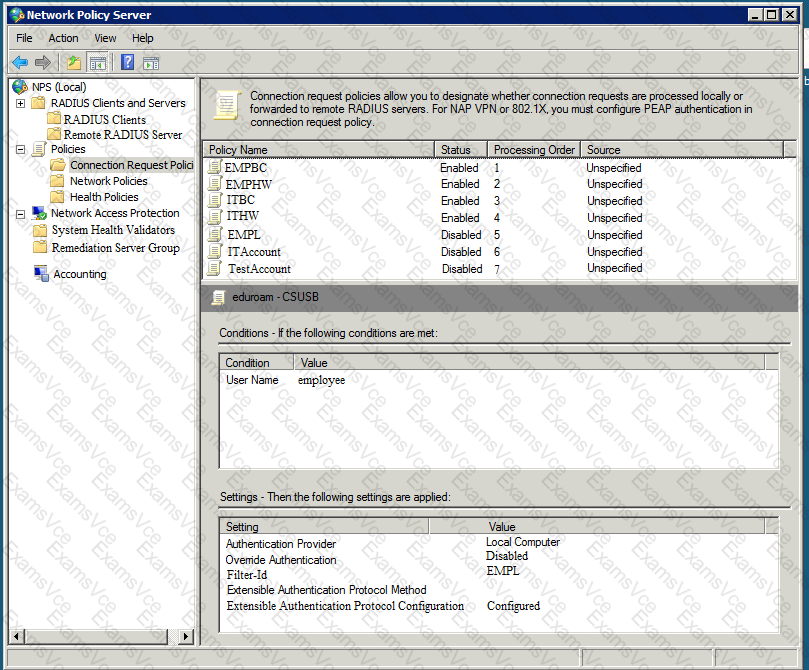
Task: Toggle the Show/Hide Action Pane icon
Action: (x=151, y=62)
